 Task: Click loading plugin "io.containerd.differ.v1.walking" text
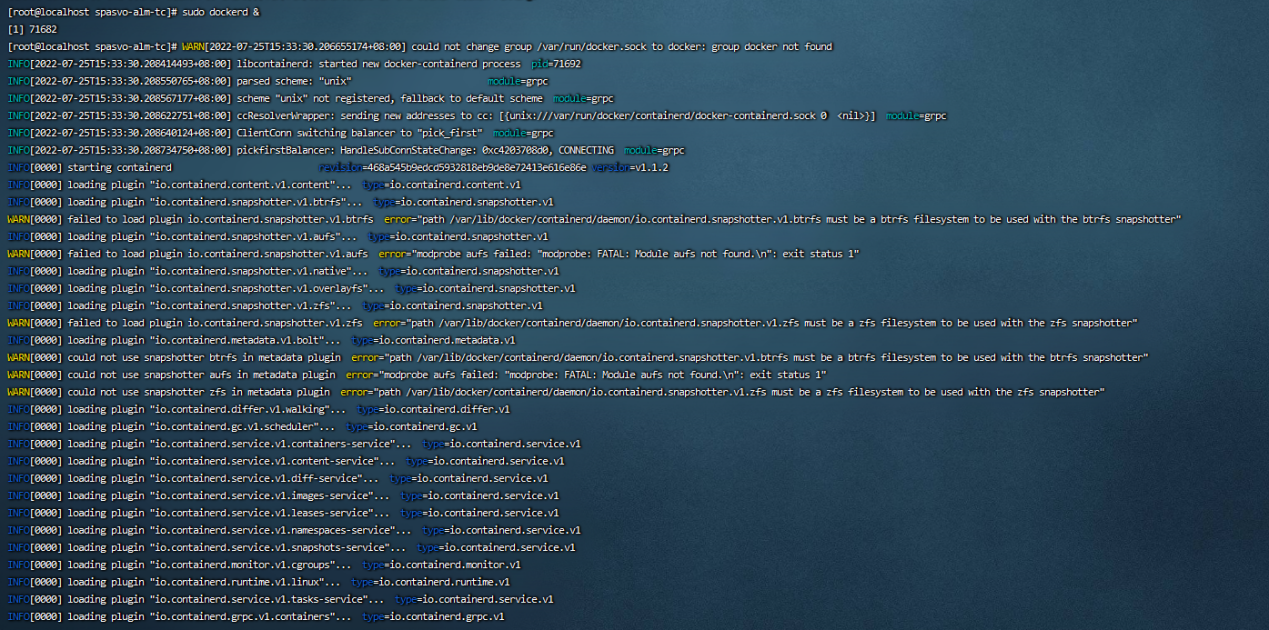click(207, 409)
